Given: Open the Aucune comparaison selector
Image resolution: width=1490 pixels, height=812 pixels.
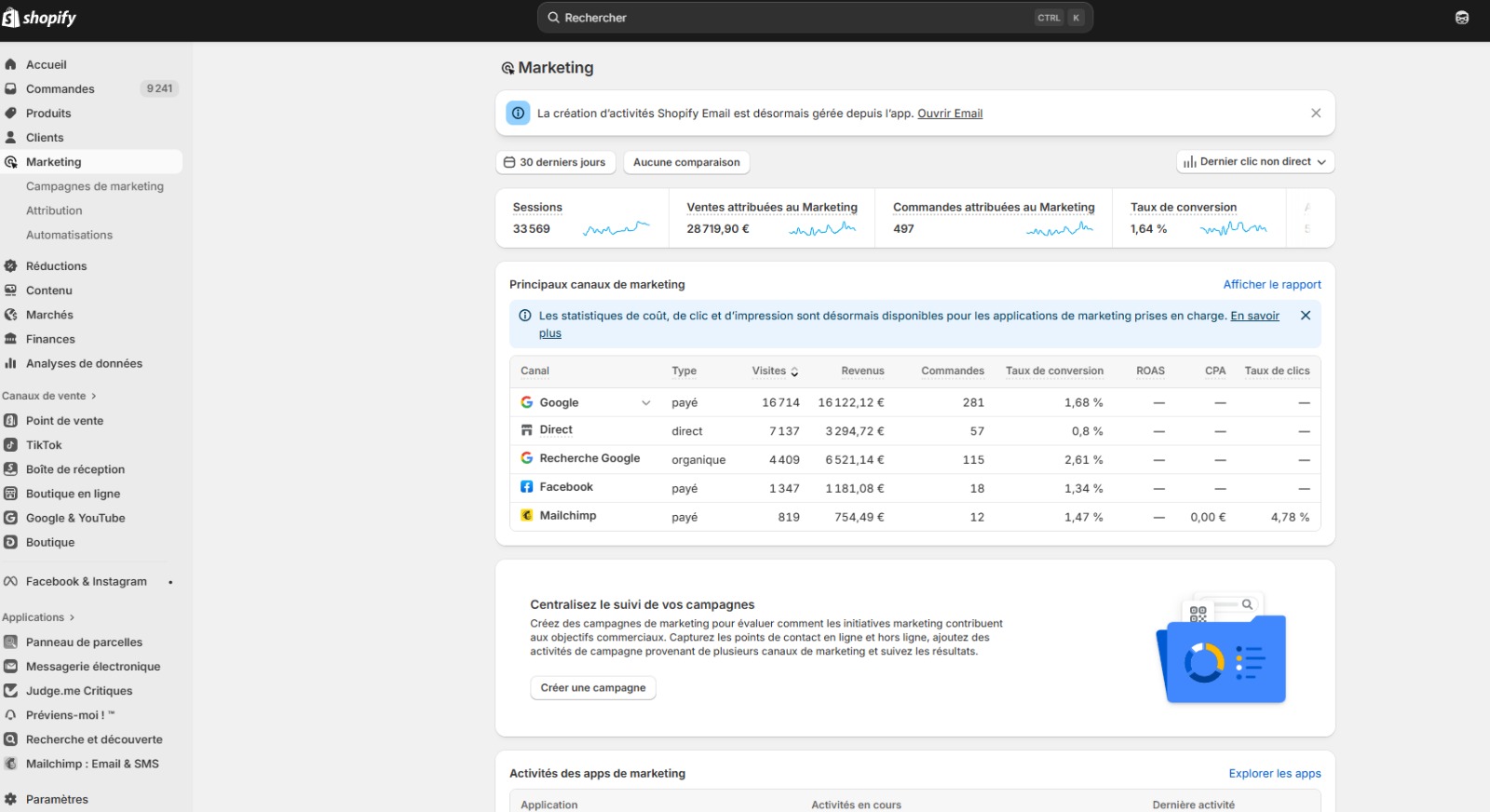Looking at the screenshot, I should tap(686, 162).
